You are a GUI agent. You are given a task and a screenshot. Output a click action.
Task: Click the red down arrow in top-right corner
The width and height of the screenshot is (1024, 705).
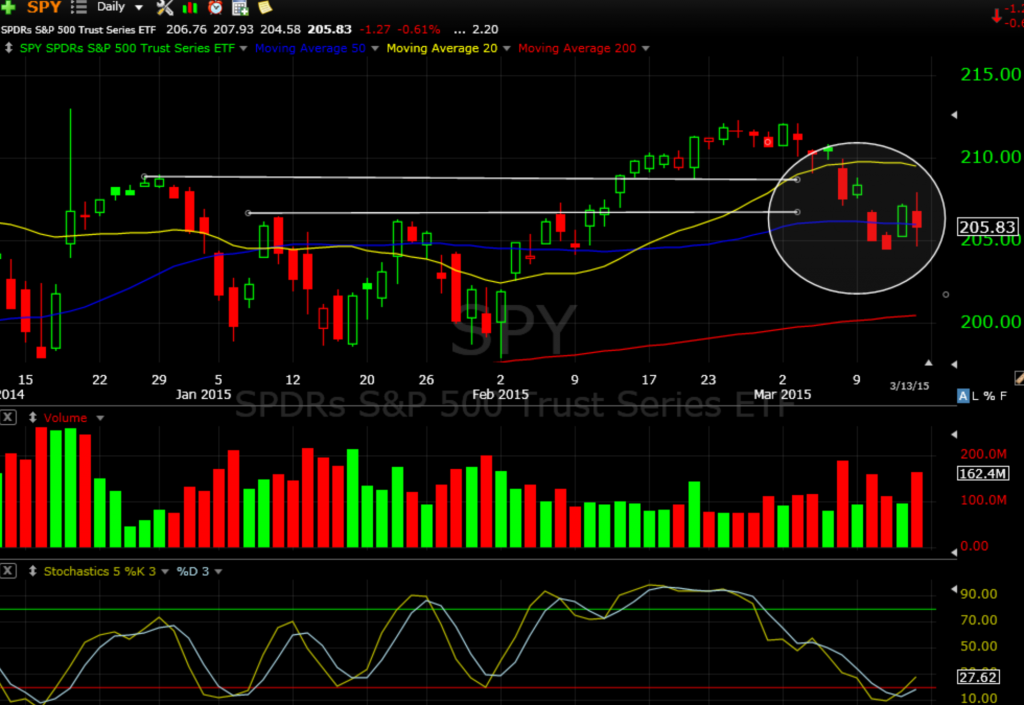[997, 16]
